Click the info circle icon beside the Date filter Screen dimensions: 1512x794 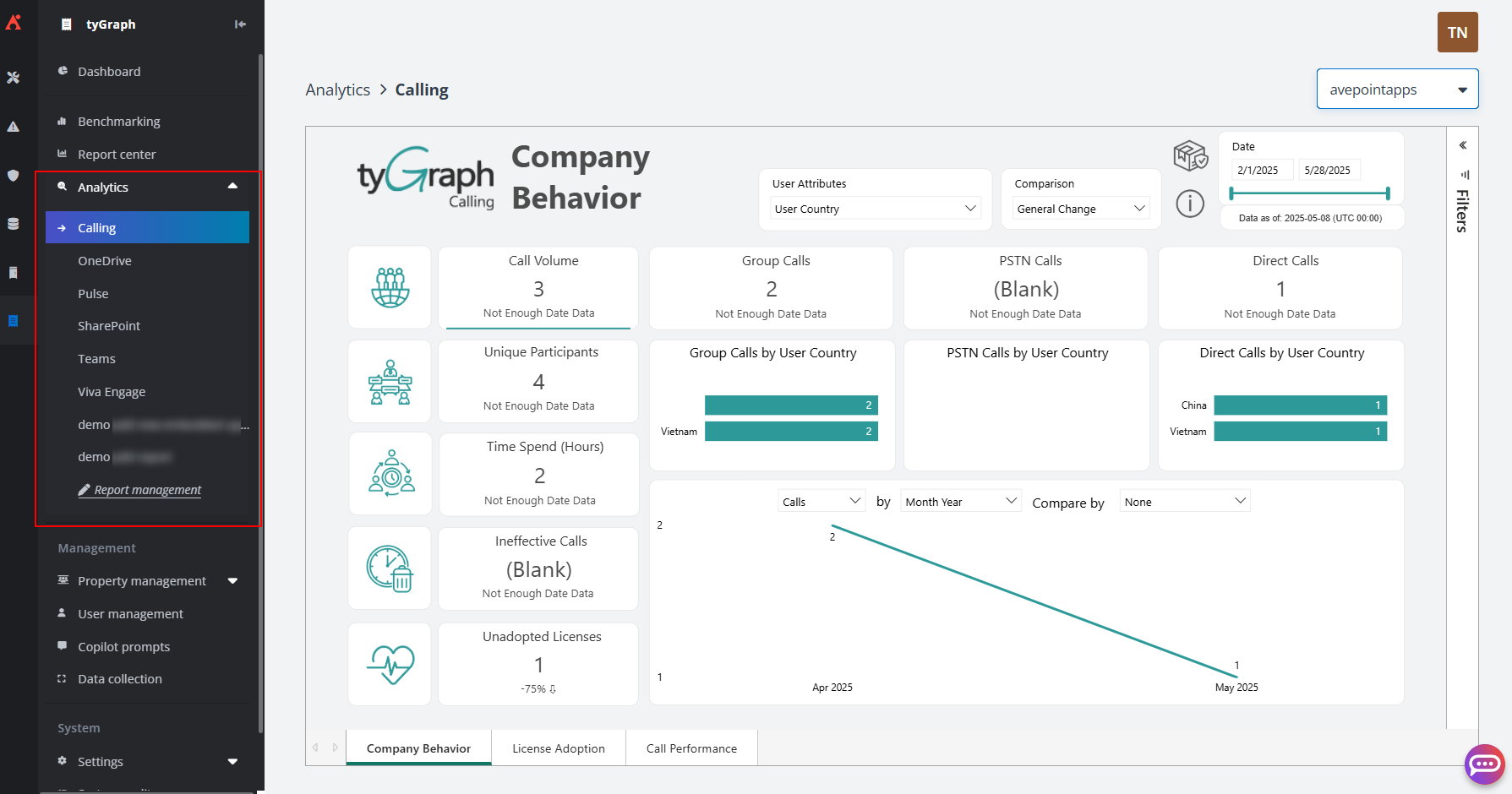[1190, 204]
